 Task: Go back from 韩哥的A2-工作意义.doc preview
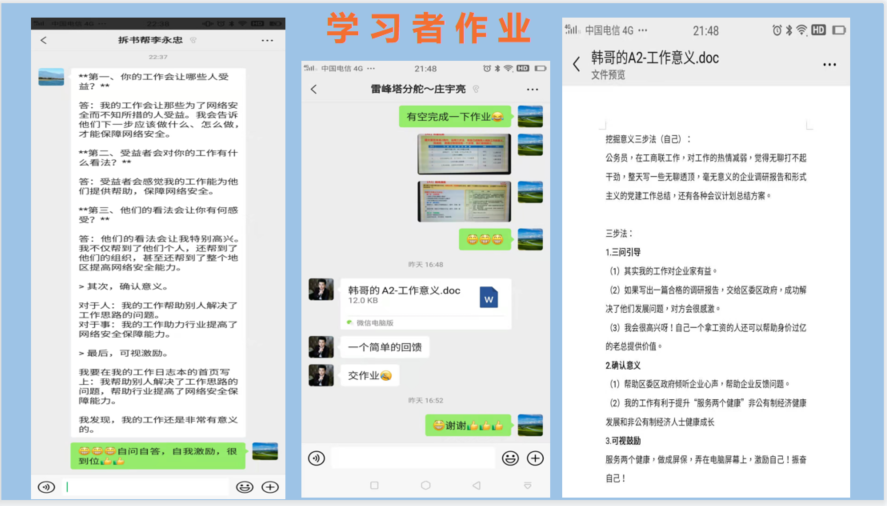[576, 64]
